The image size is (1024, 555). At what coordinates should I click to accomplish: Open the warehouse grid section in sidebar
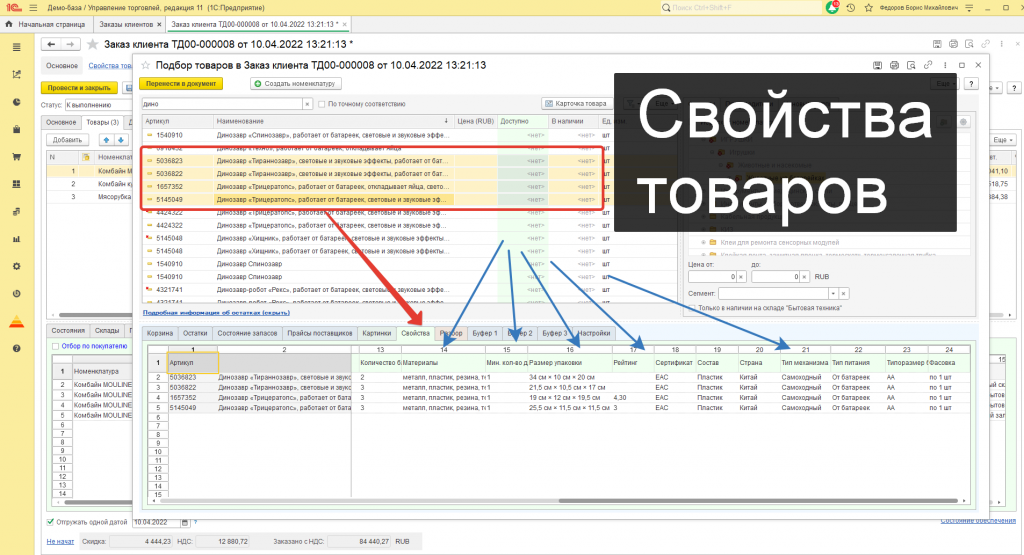coord(16,184)
